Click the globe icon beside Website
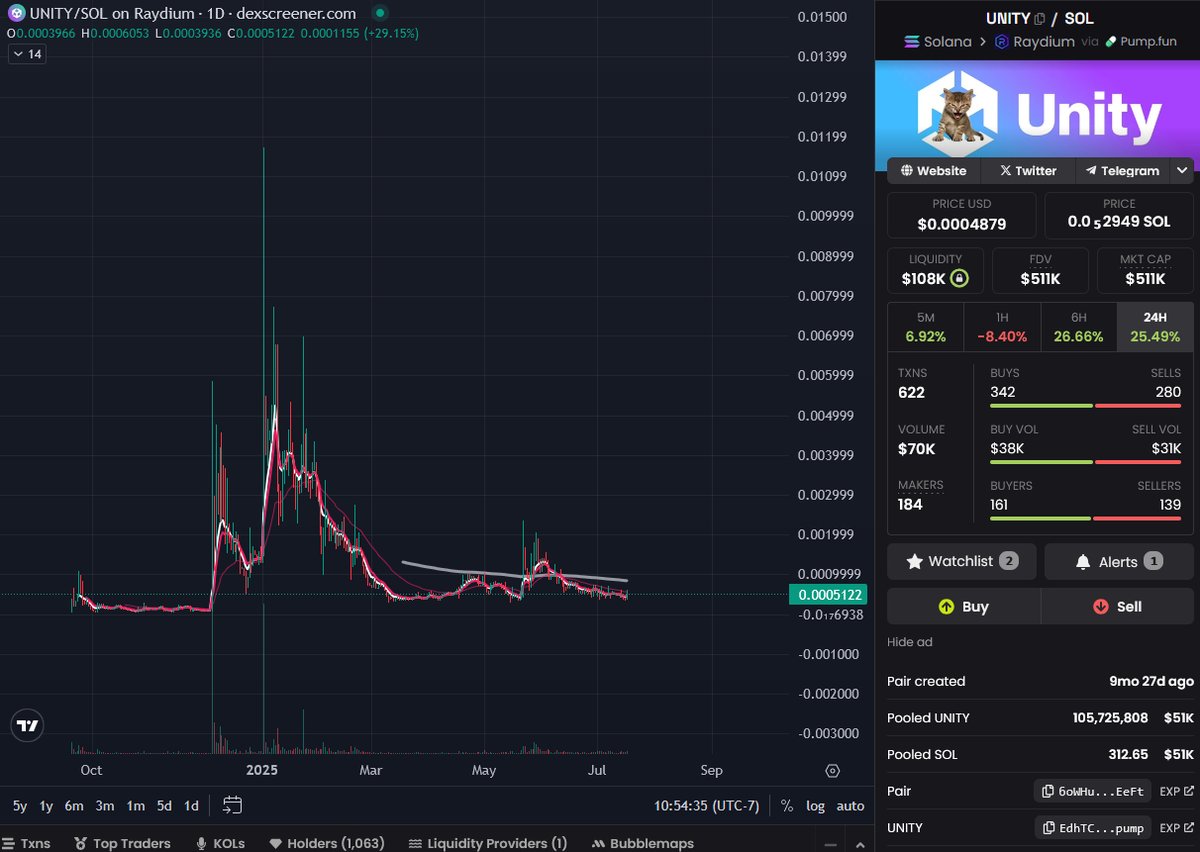Screen dimensions: 1200x852 [907, 171]
